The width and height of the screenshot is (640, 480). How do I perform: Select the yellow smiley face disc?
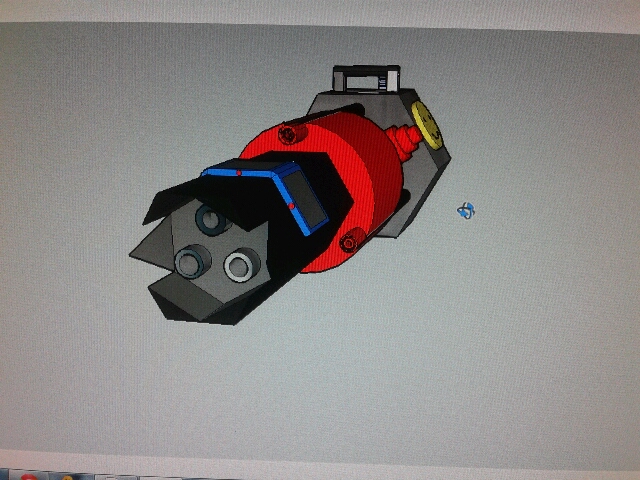tap(427, 125)
